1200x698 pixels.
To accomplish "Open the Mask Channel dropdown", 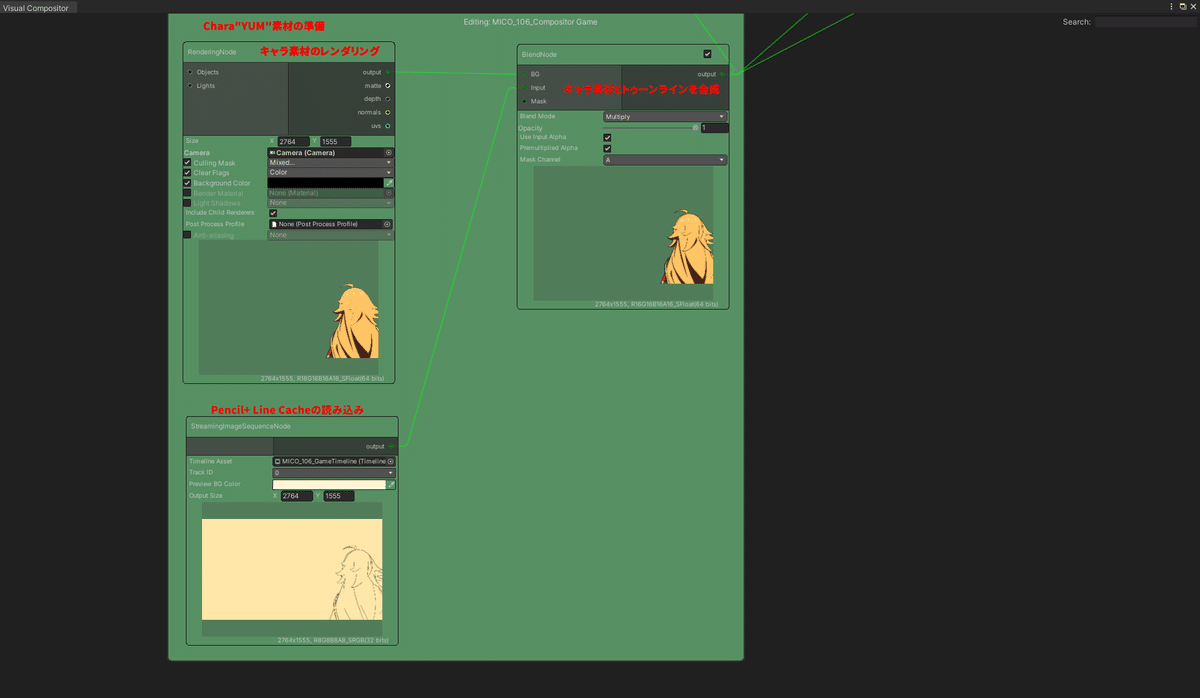I will tap(665, 159).
